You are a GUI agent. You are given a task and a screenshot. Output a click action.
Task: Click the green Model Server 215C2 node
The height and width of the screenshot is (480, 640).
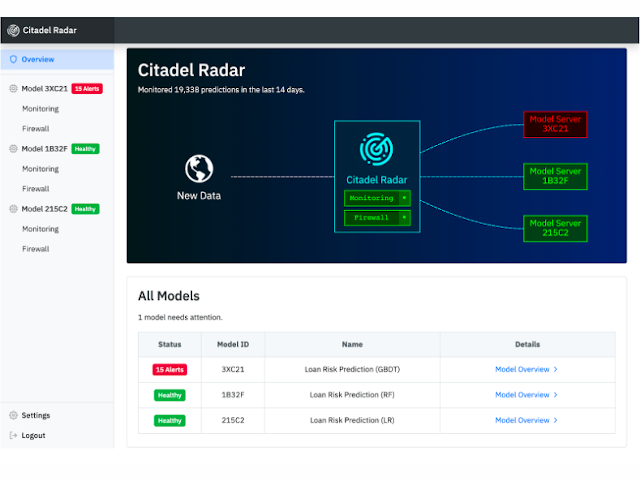555,228
